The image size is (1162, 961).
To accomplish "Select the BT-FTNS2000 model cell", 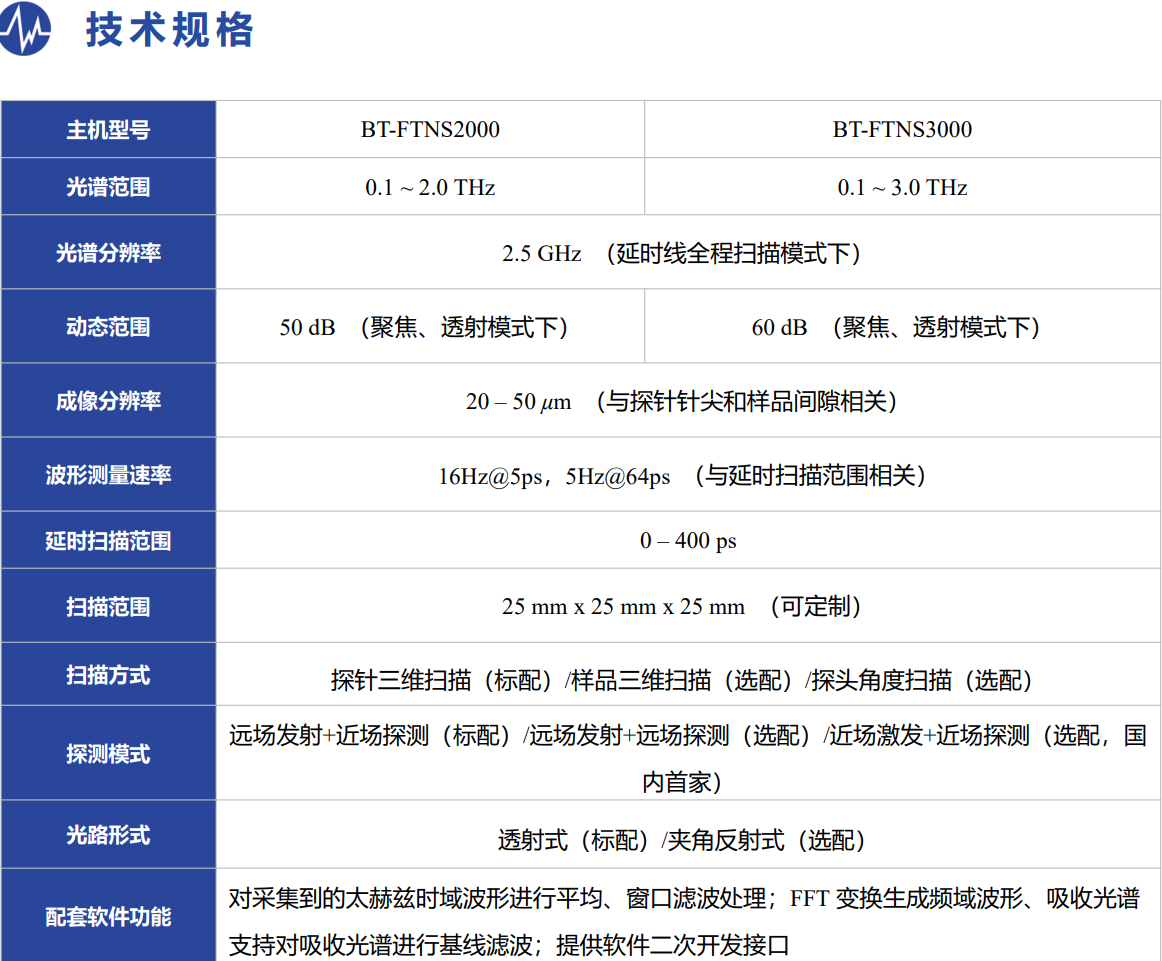I will [431, 130].
